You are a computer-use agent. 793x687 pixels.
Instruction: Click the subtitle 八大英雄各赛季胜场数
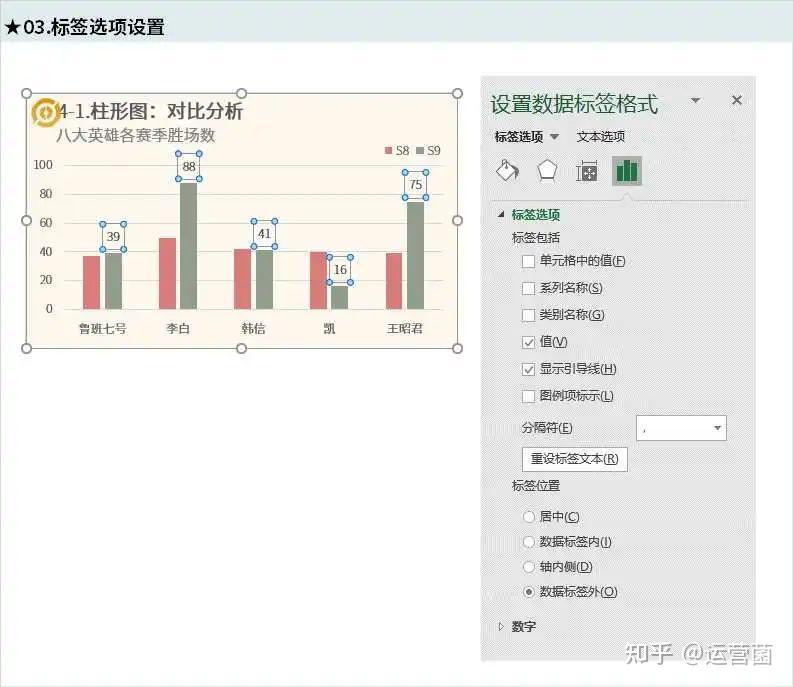(136, 135)
